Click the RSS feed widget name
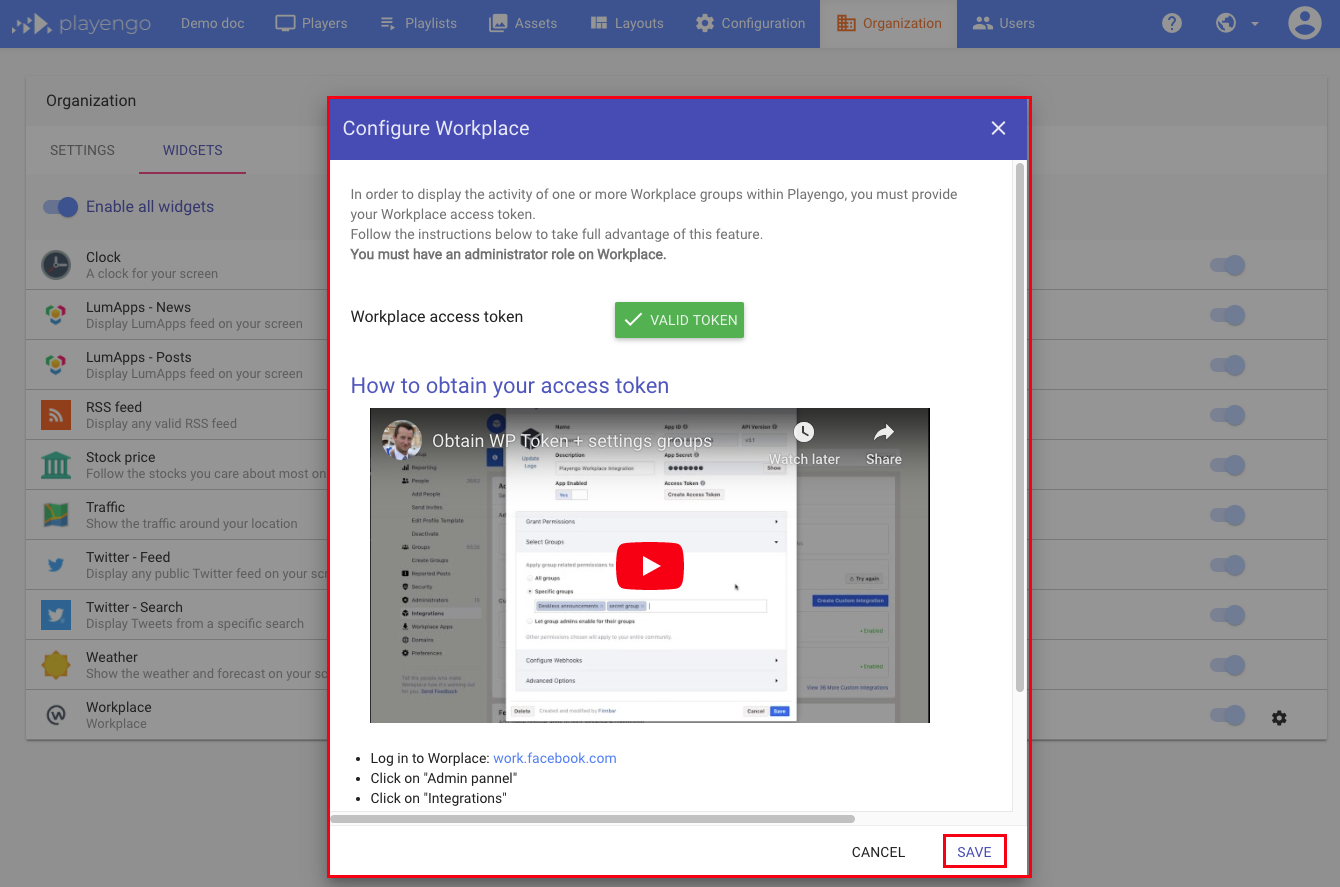The height and width of the screenshot is (887, 1340). coord(114,407)
